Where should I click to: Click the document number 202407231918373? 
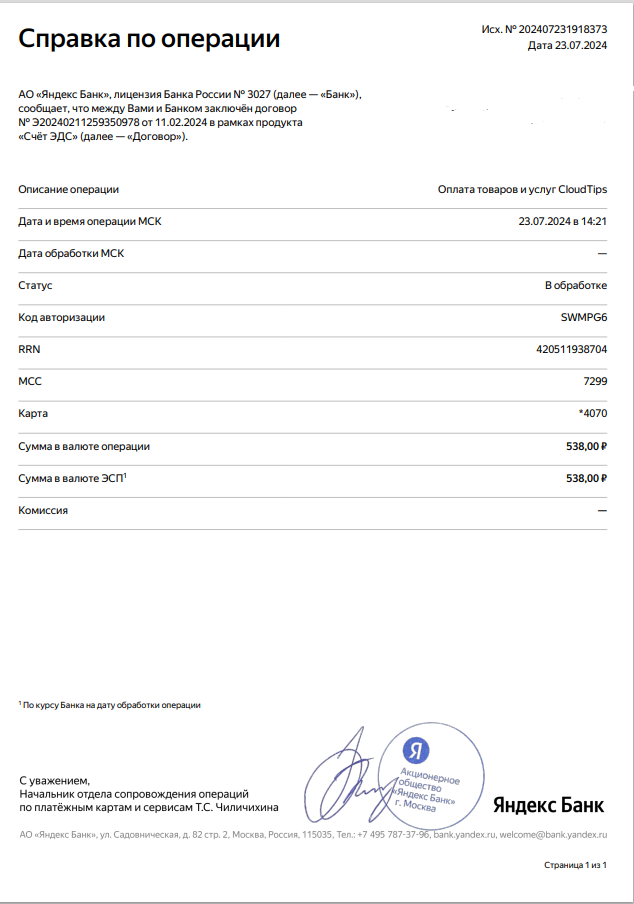pos(563,29)
